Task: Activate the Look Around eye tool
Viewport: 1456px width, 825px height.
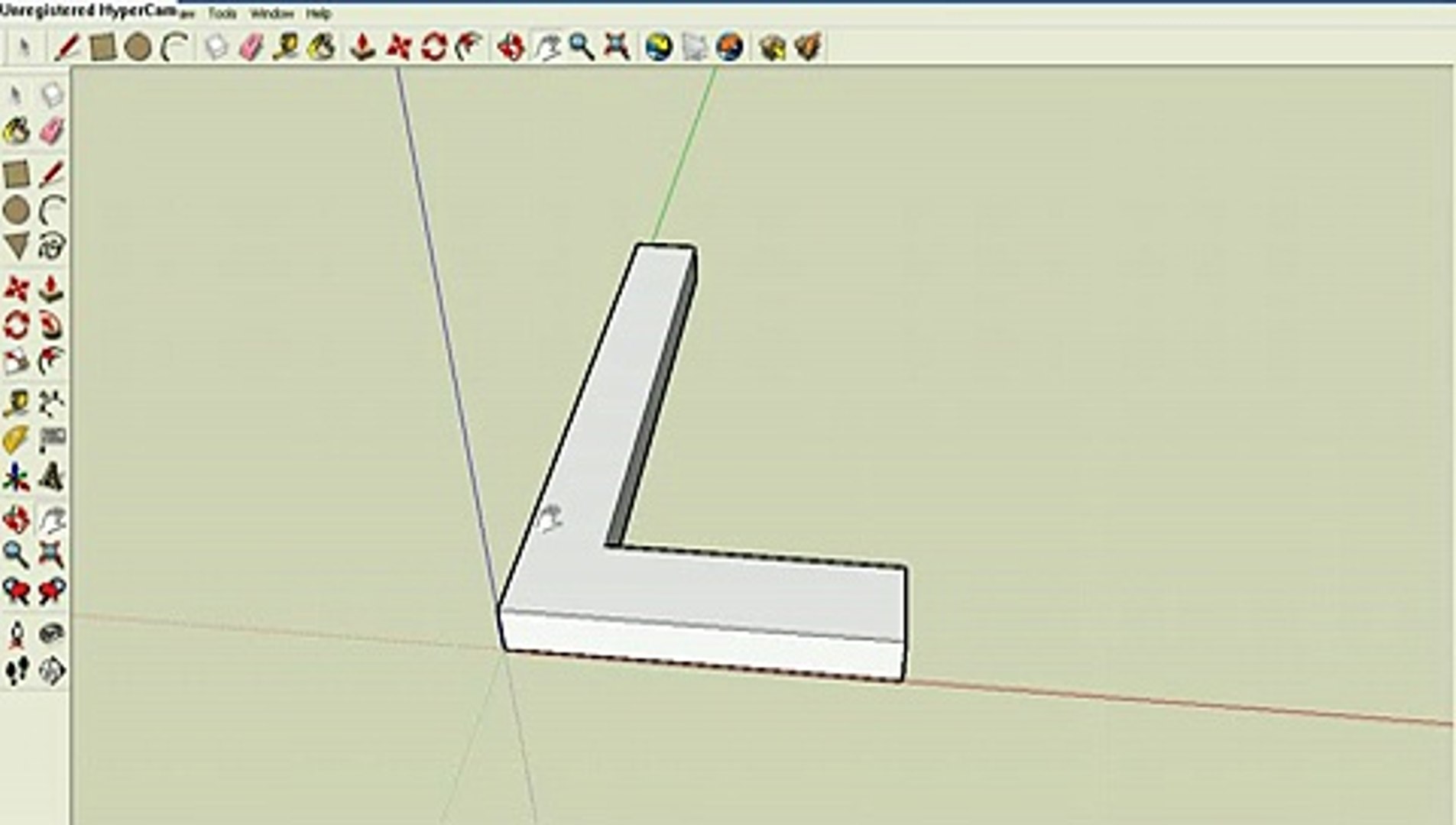Action: [51, 635]
